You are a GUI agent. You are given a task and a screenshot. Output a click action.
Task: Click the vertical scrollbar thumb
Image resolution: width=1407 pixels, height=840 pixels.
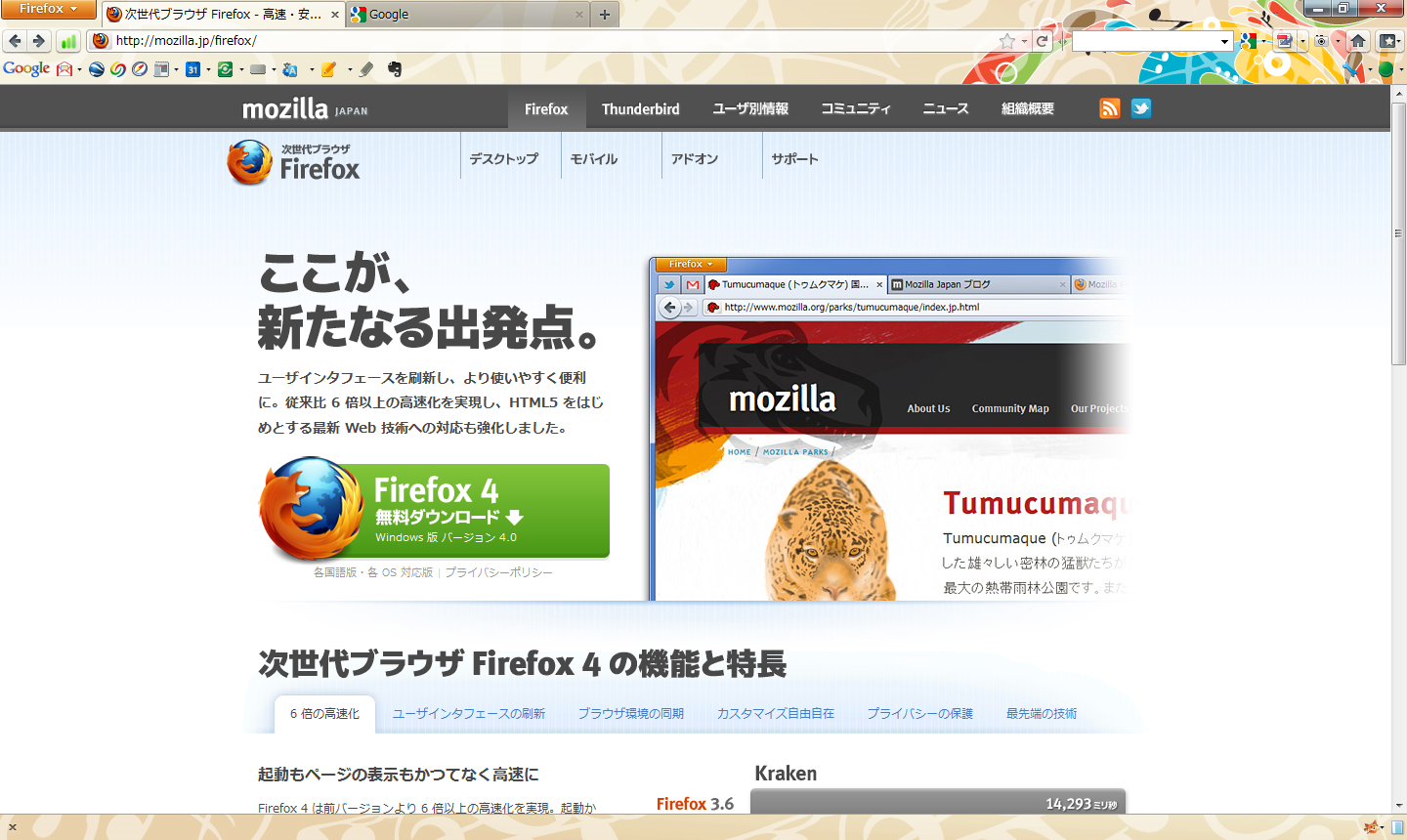pyautogui.click(x=1398, y=233)
